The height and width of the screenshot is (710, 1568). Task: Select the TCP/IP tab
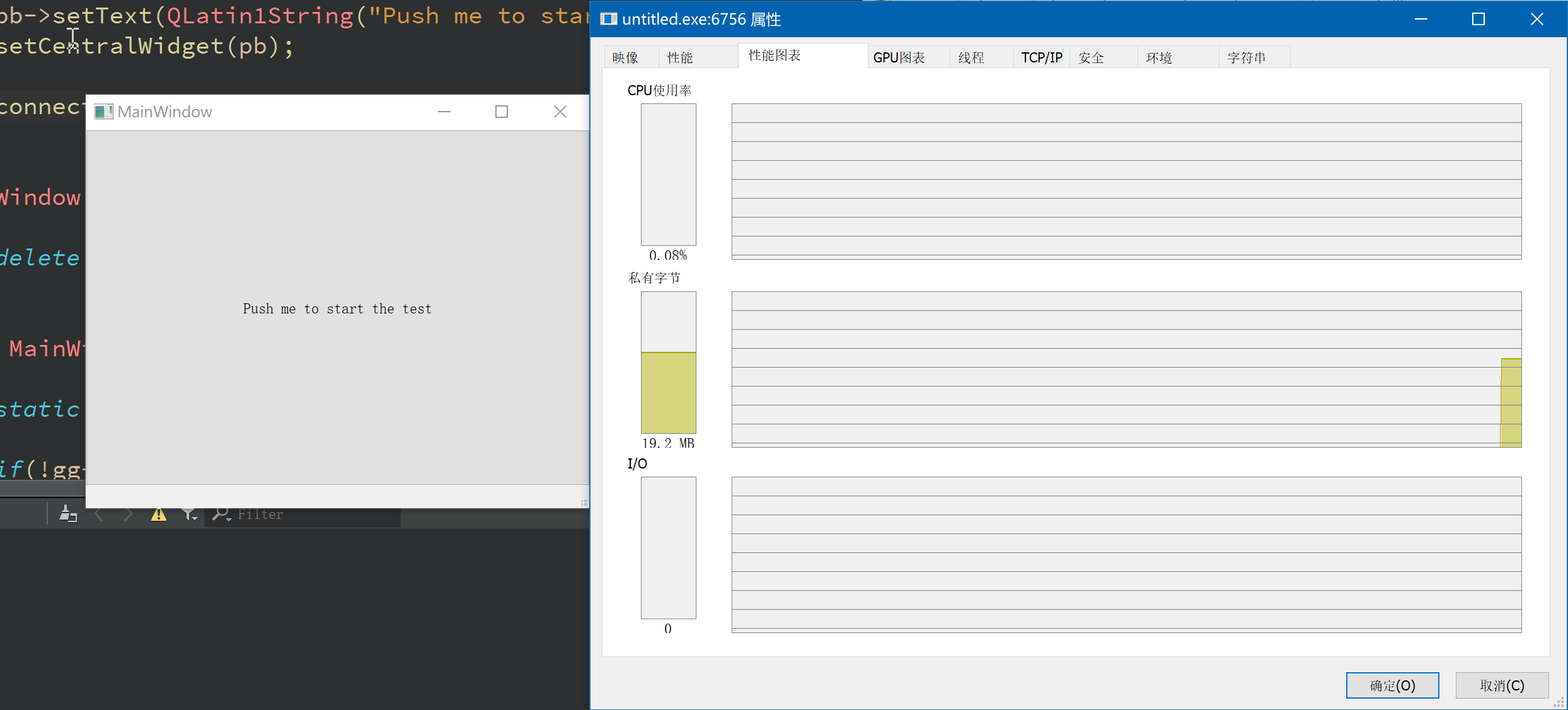pos(1041,57)
